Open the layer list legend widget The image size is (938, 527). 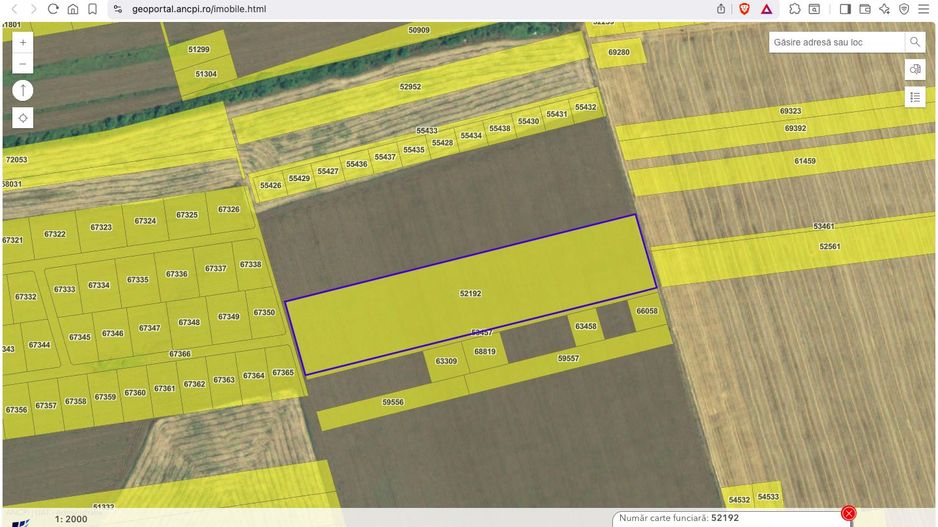click(914, 97)
